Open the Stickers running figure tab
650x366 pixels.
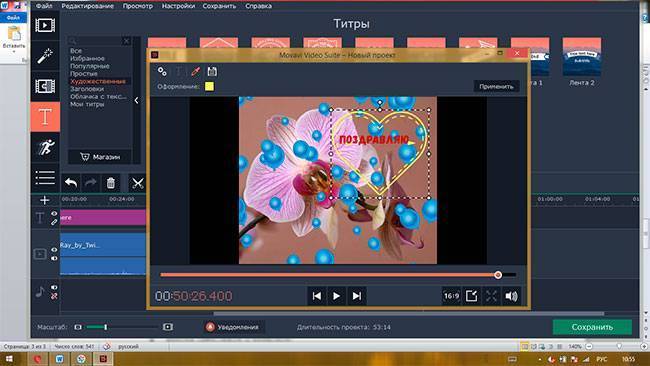(45, 147)
